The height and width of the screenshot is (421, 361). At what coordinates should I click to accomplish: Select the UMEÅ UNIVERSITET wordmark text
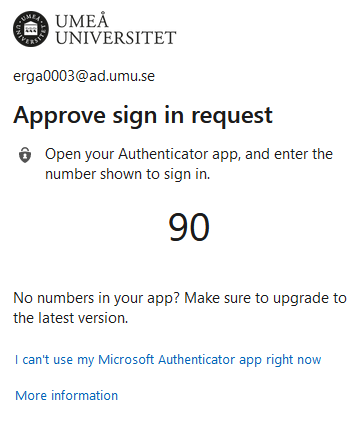pyautogui.click(x=115, y=29)
